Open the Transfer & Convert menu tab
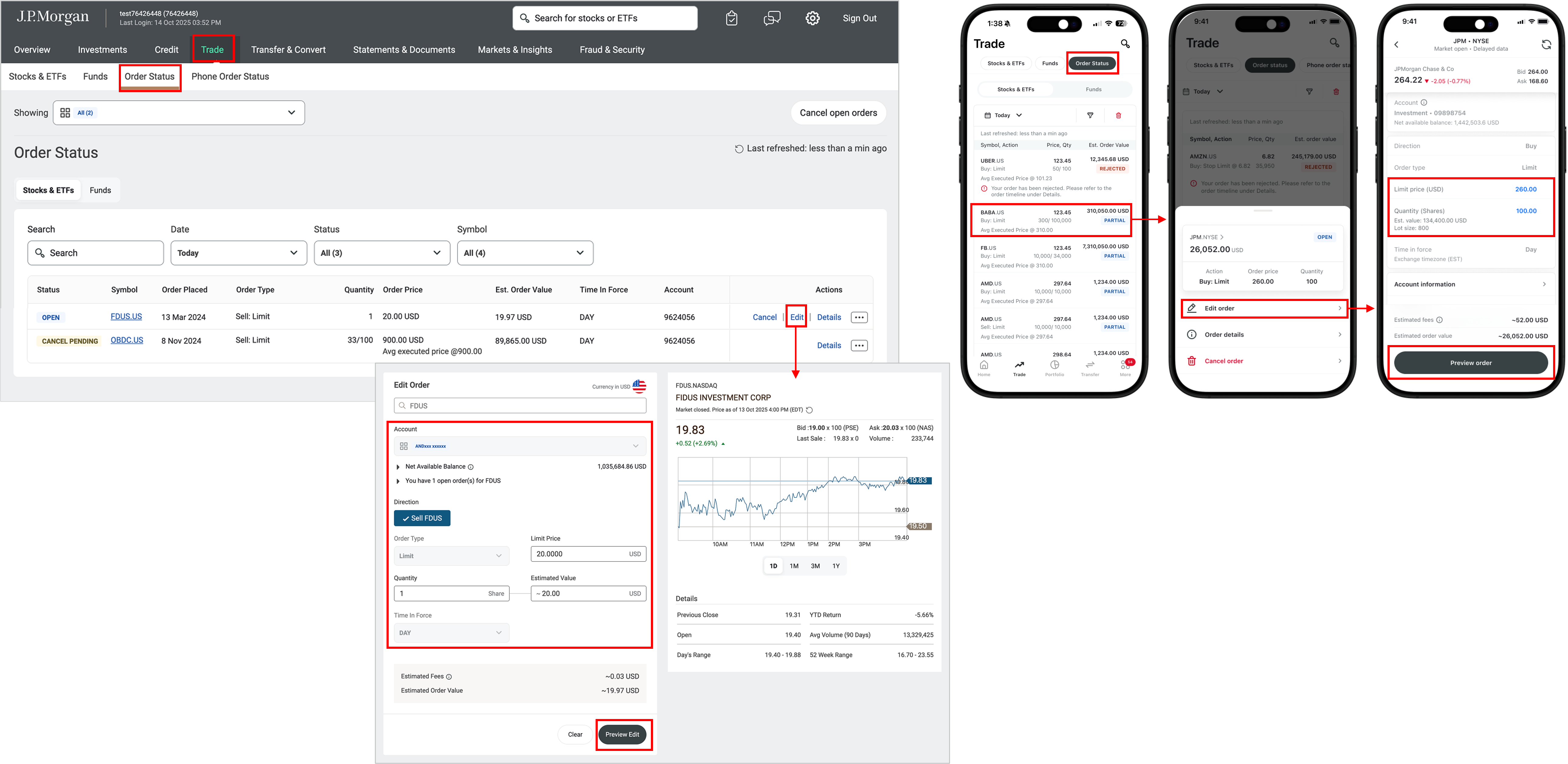 (x=288, y=50)
